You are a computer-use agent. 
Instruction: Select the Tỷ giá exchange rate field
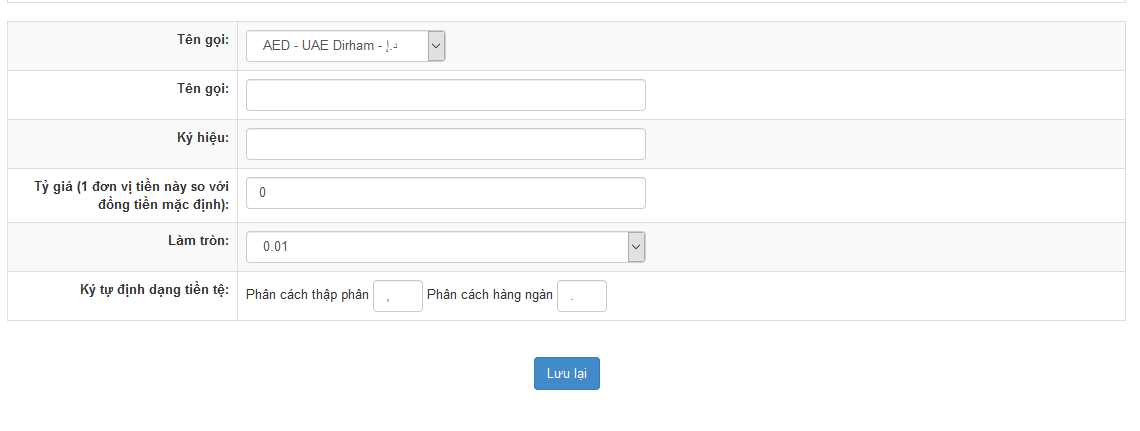tap(445, 193)
